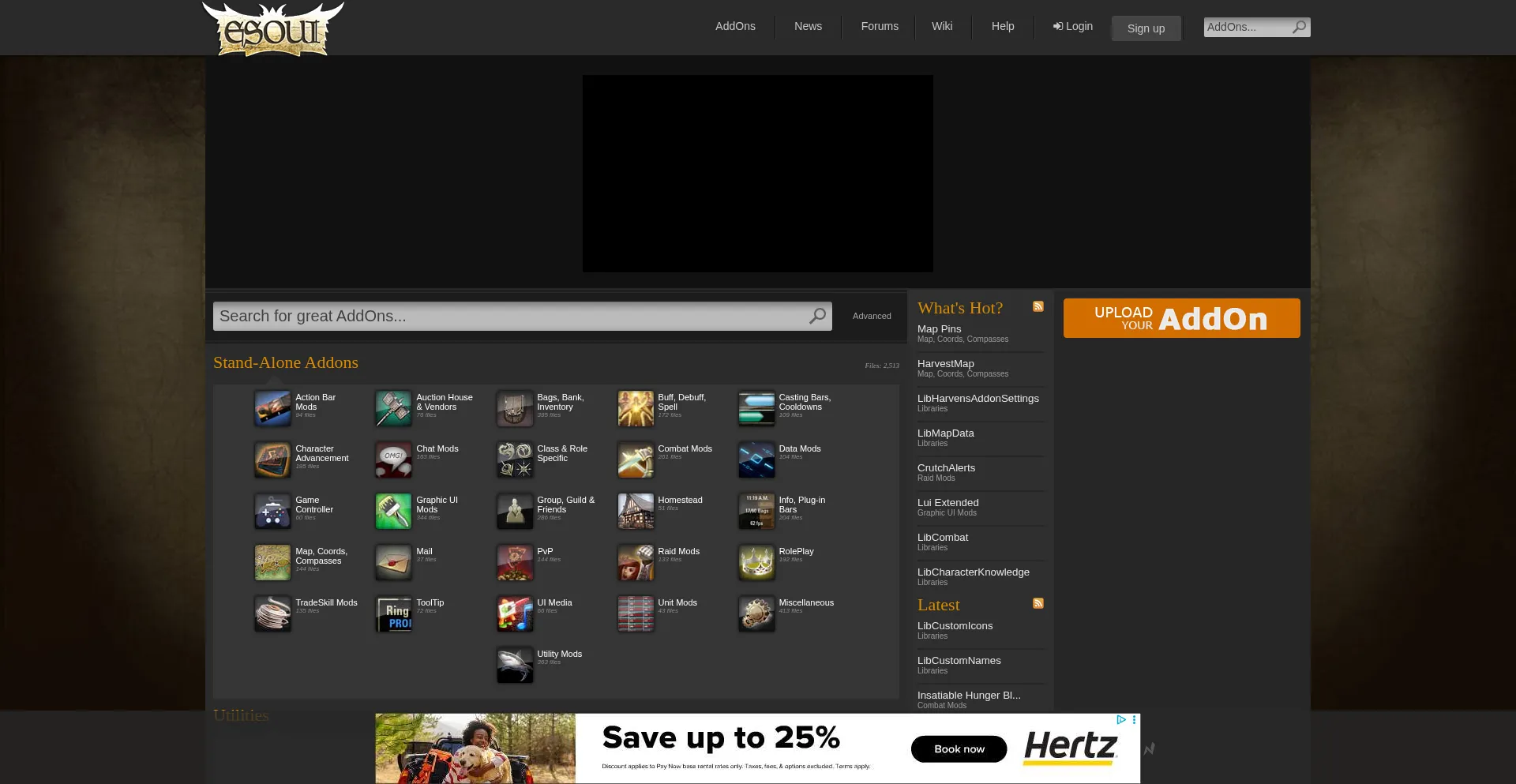Screen dimensions: 1516x784
Task: Open the RolePlay crown icon
Action: click(x=756, y=562)
